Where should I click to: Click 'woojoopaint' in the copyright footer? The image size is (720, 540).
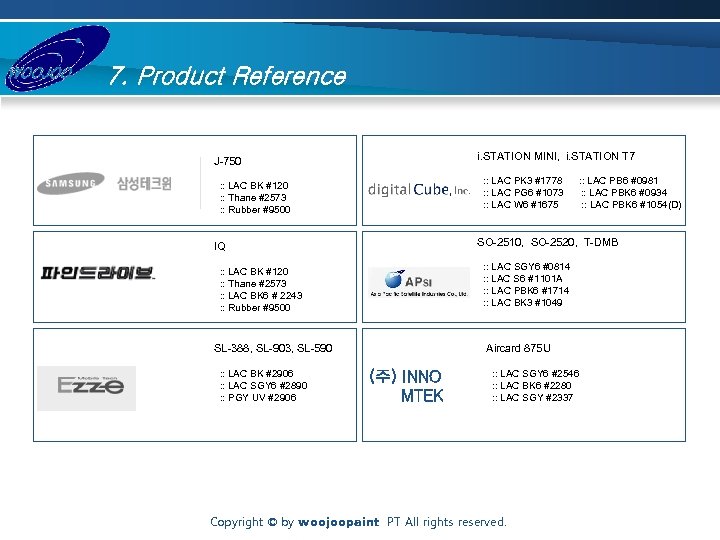pos(338,522)
